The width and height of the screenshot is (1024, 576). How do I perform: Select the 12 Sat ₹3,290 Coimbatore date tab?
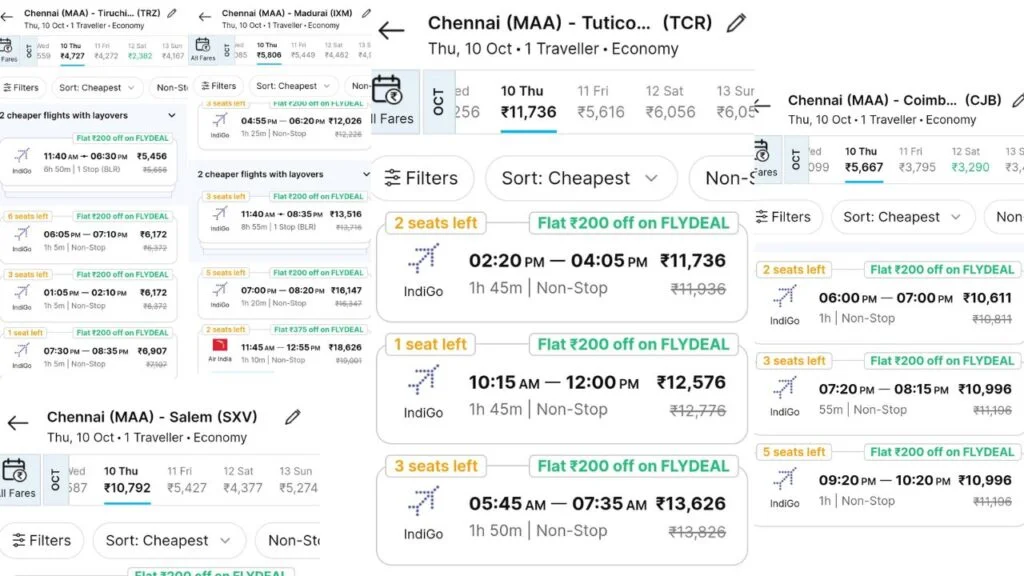tap(970, 160)
